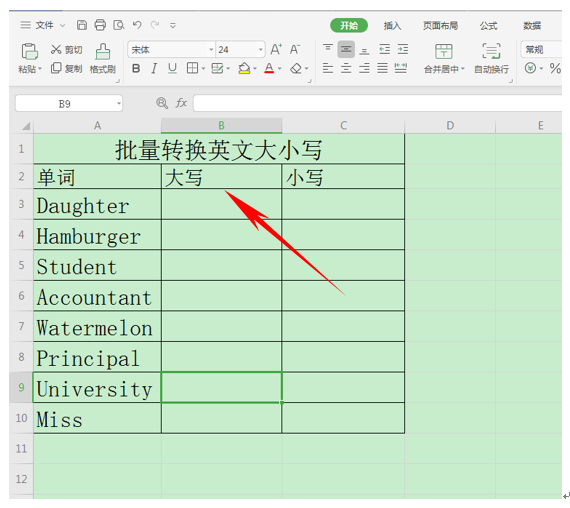Justify text alignment icon
Viewport: 570px width, 508px height.
coord(382,68)
